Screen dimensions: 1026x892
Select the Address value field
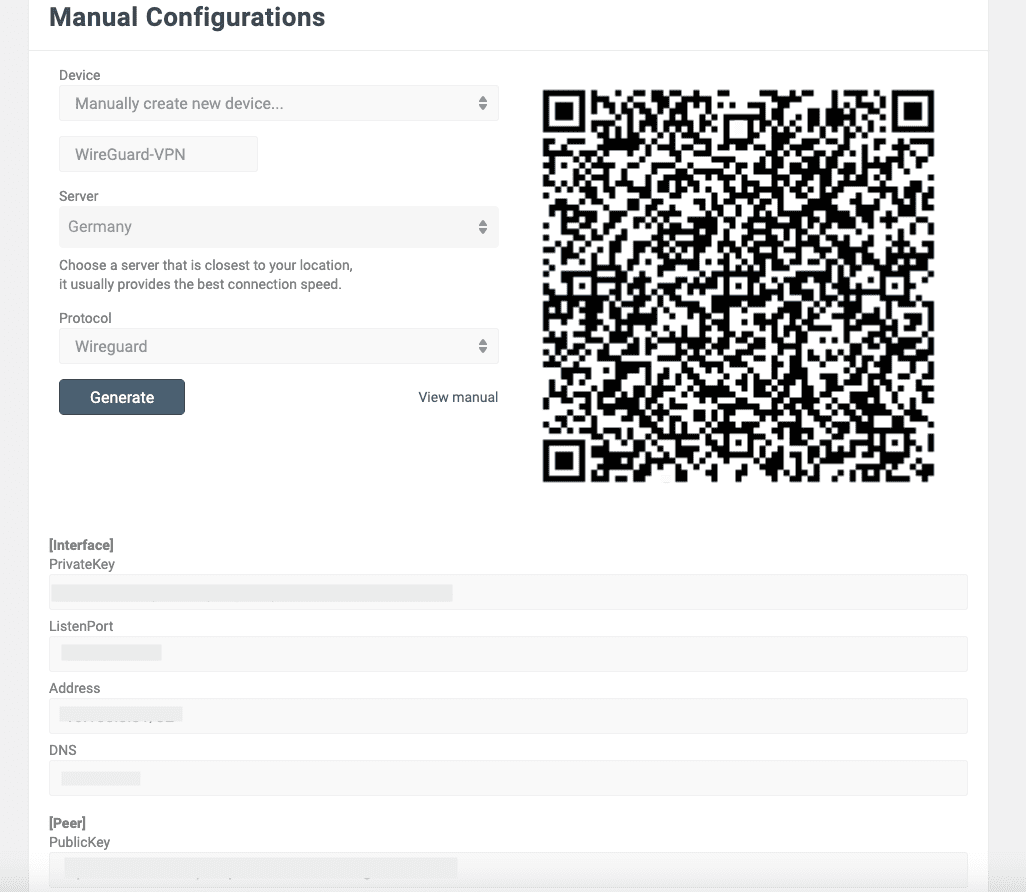508,716
